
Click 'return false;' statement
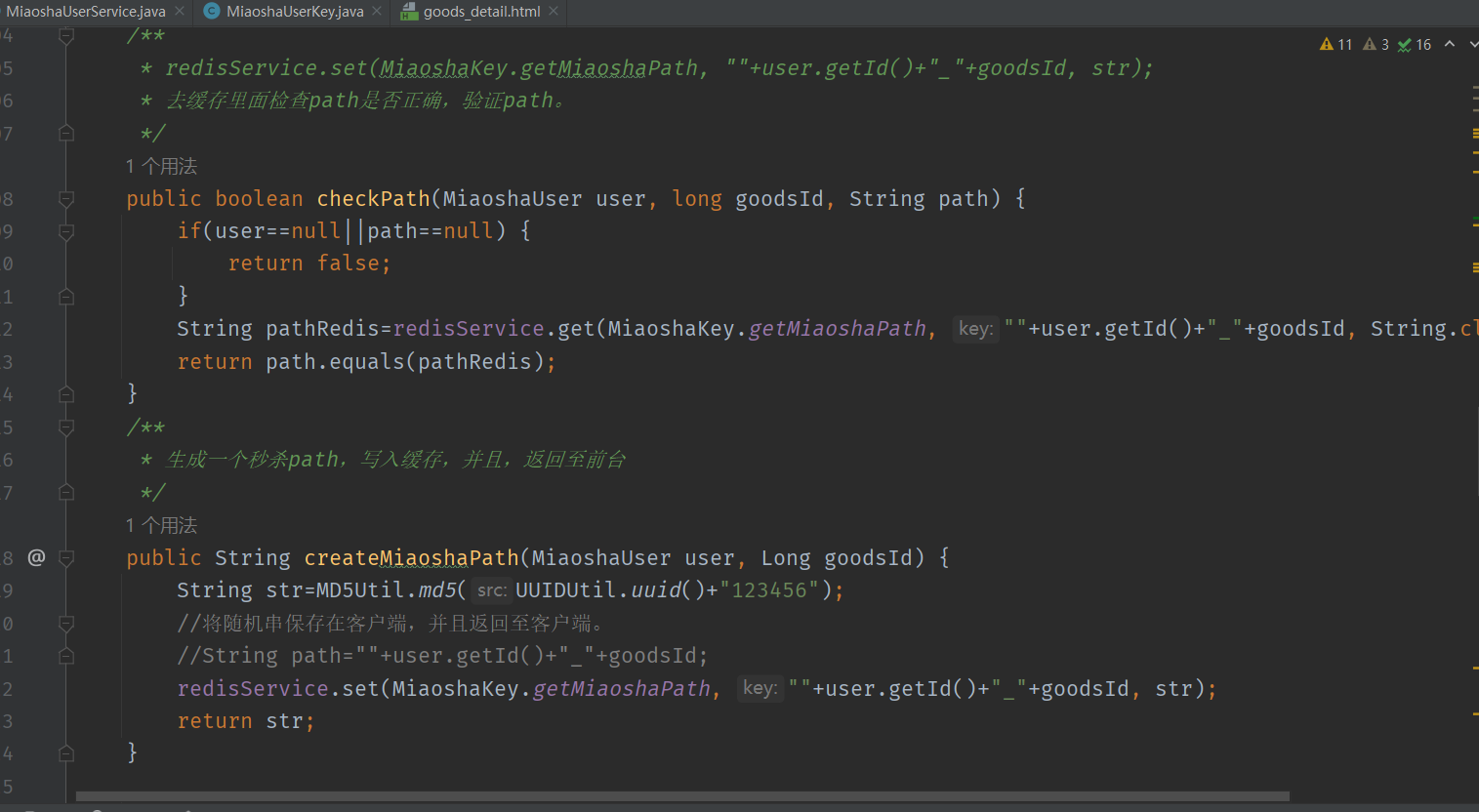[309, 264]
